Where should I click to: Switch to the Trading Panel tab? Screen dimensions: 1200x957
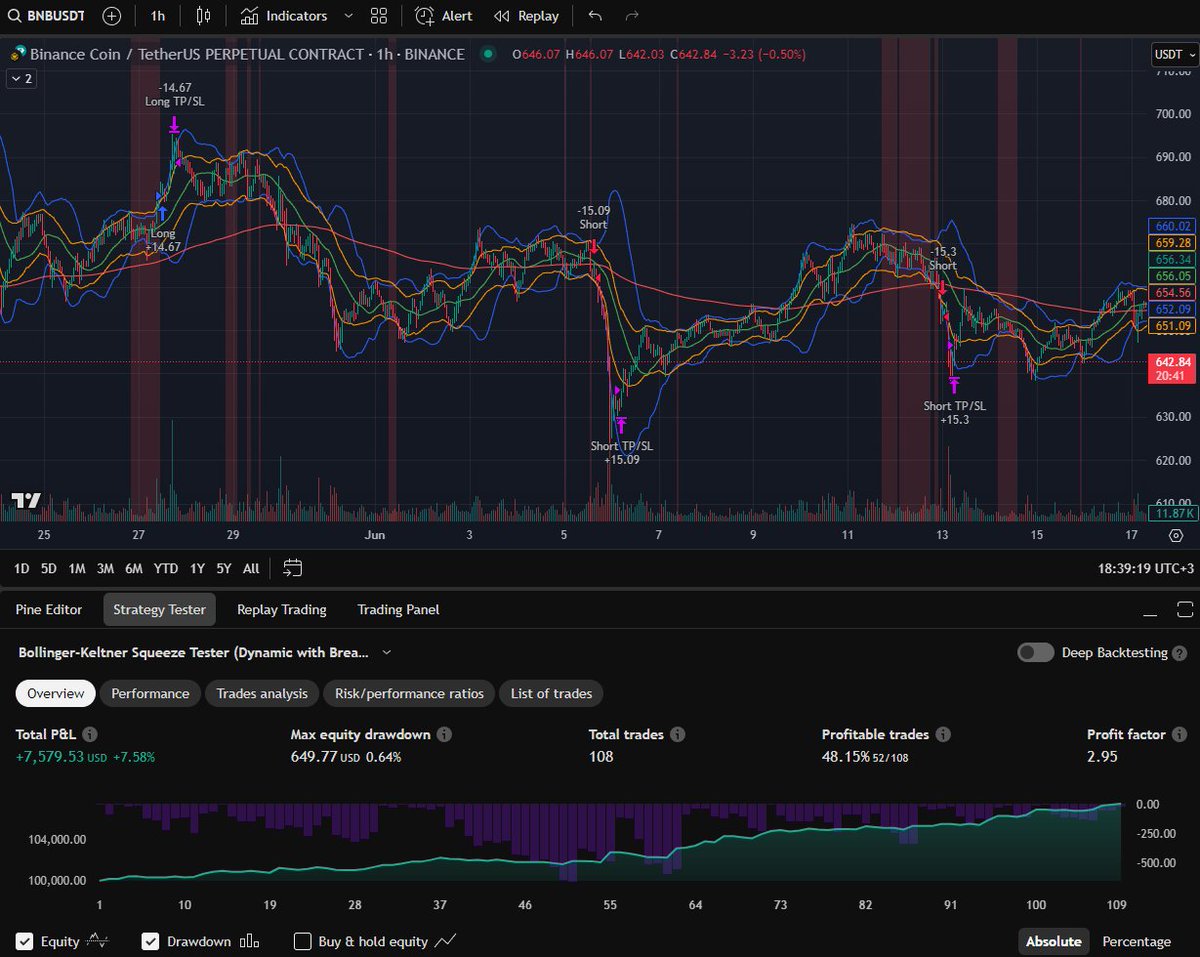coord(398,609)
